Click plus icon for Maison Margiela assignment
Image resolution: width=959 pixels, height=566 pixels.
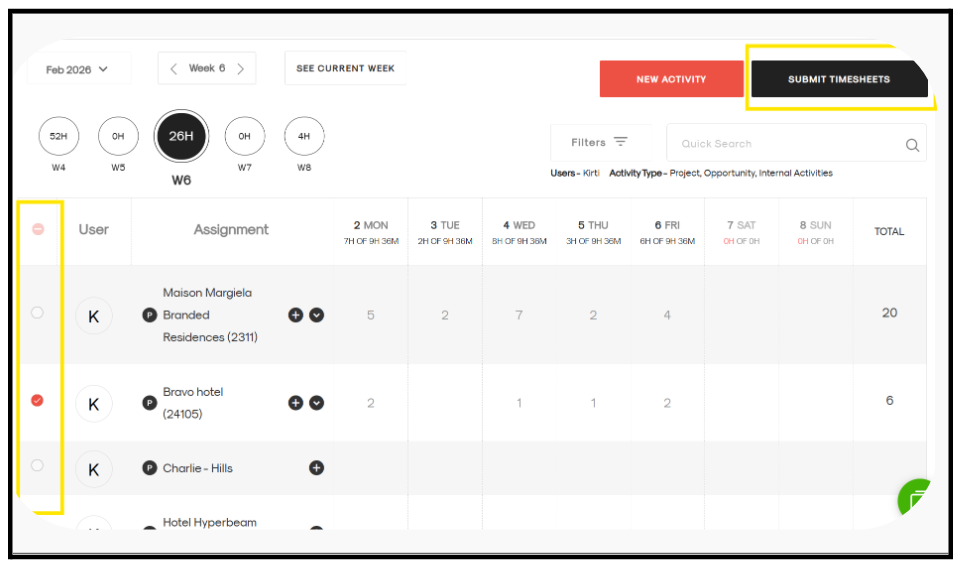(296, 315)
